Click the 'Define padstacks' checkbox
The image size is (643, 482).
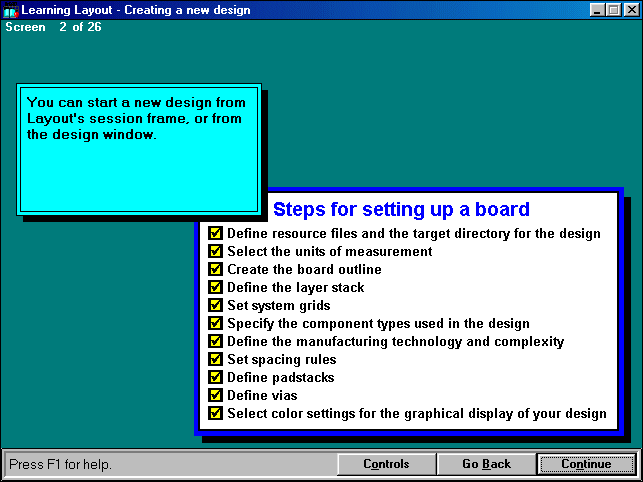coord(215,377)
